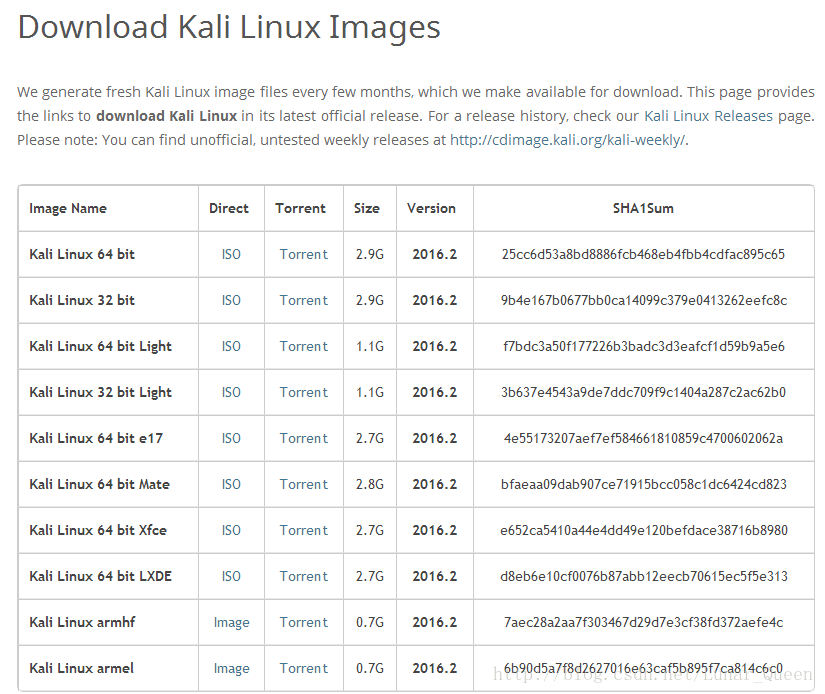The image size is (825, 694).
Task: Download the Kali Linux 64 bit ISO
Action: tap(231, 254)
